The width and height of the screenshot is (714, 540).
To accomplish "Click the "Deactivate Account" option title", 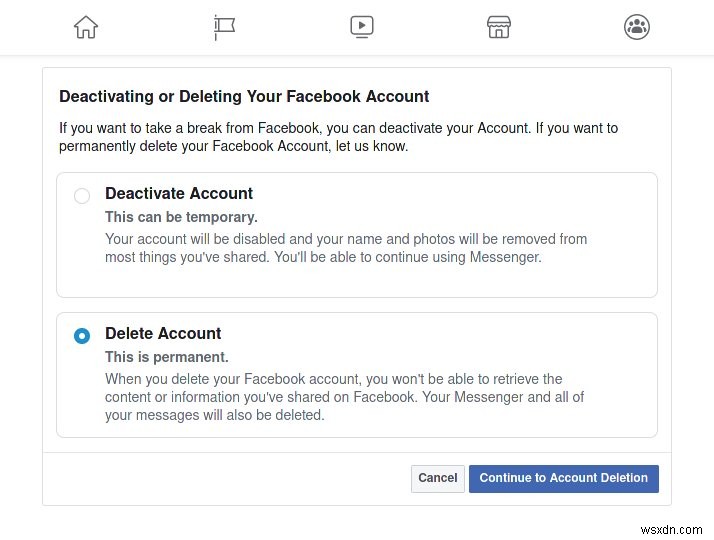I will pos(179,194).
